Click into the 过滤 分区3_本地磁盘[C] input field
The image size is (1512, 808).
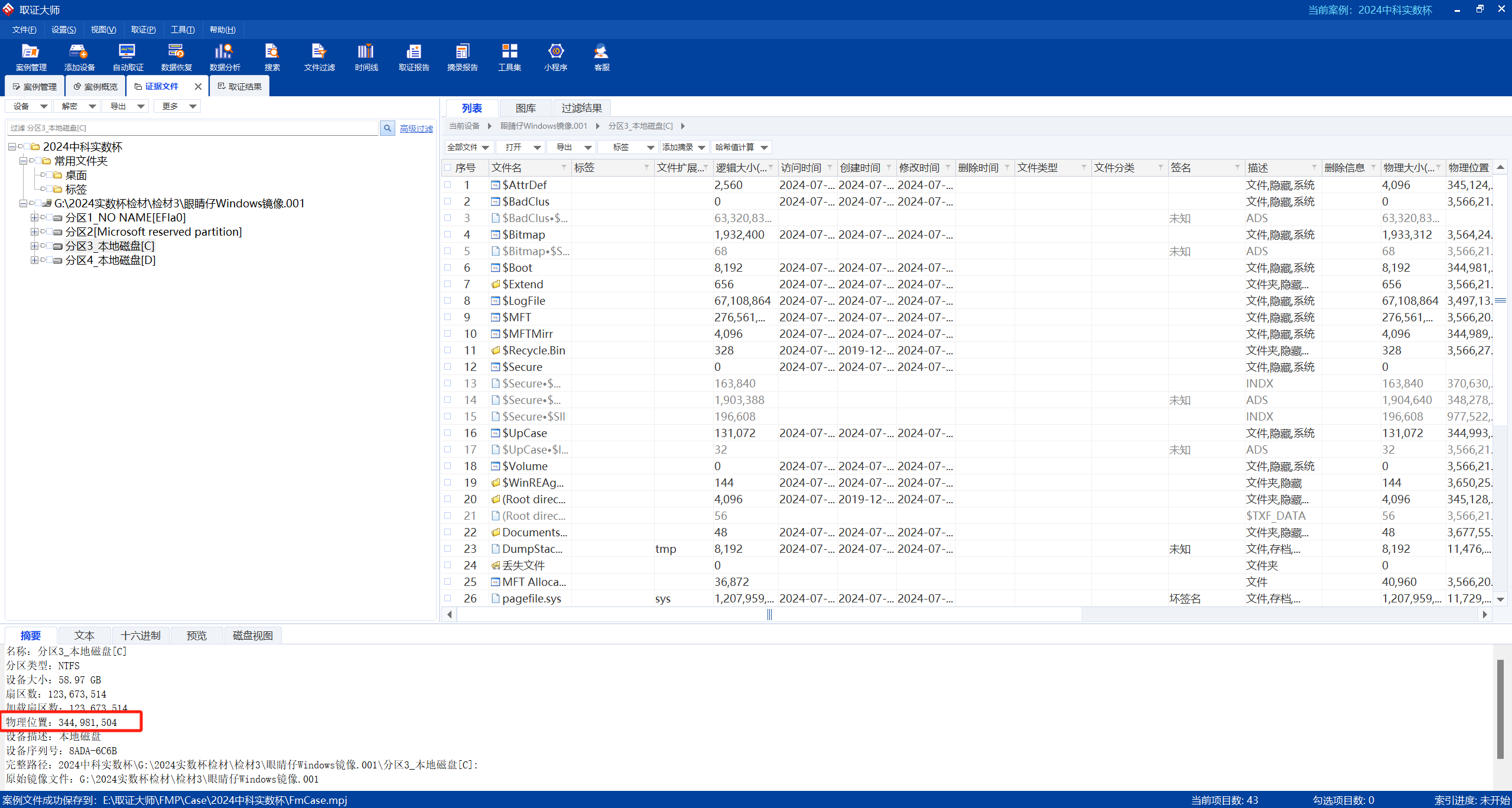[193, 128]
